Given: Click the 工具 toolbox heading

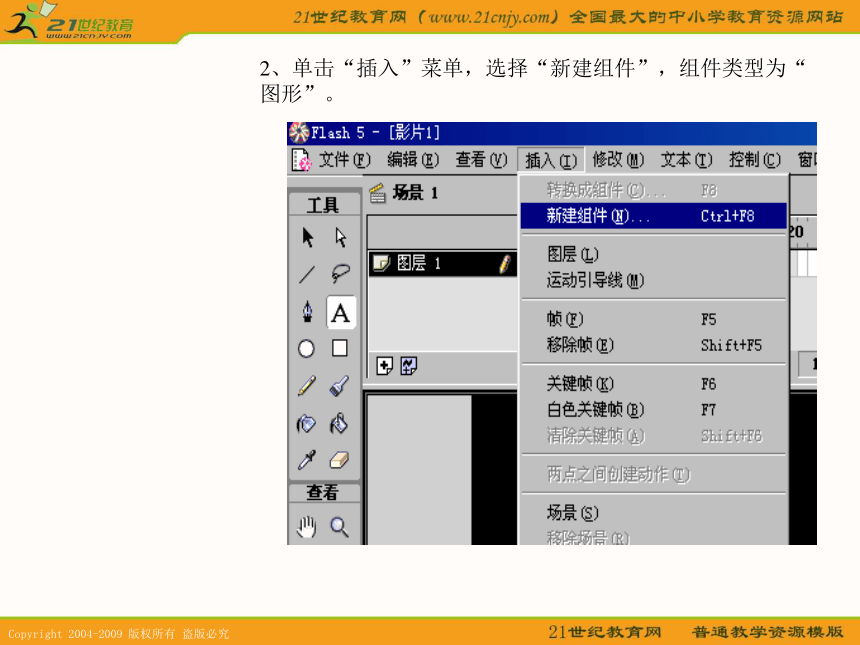Looking at the screenshot, I should pos(322,206).
